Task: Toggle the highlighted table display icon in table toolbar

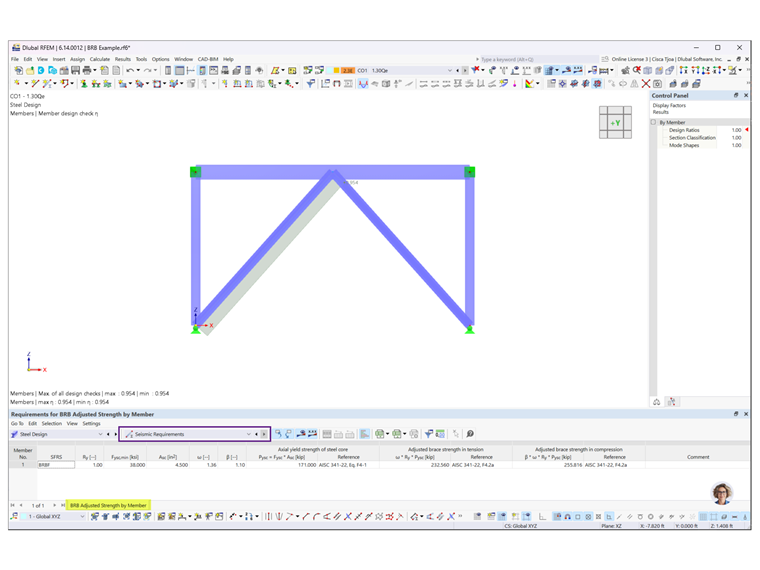Action: [x=364, y=434]
